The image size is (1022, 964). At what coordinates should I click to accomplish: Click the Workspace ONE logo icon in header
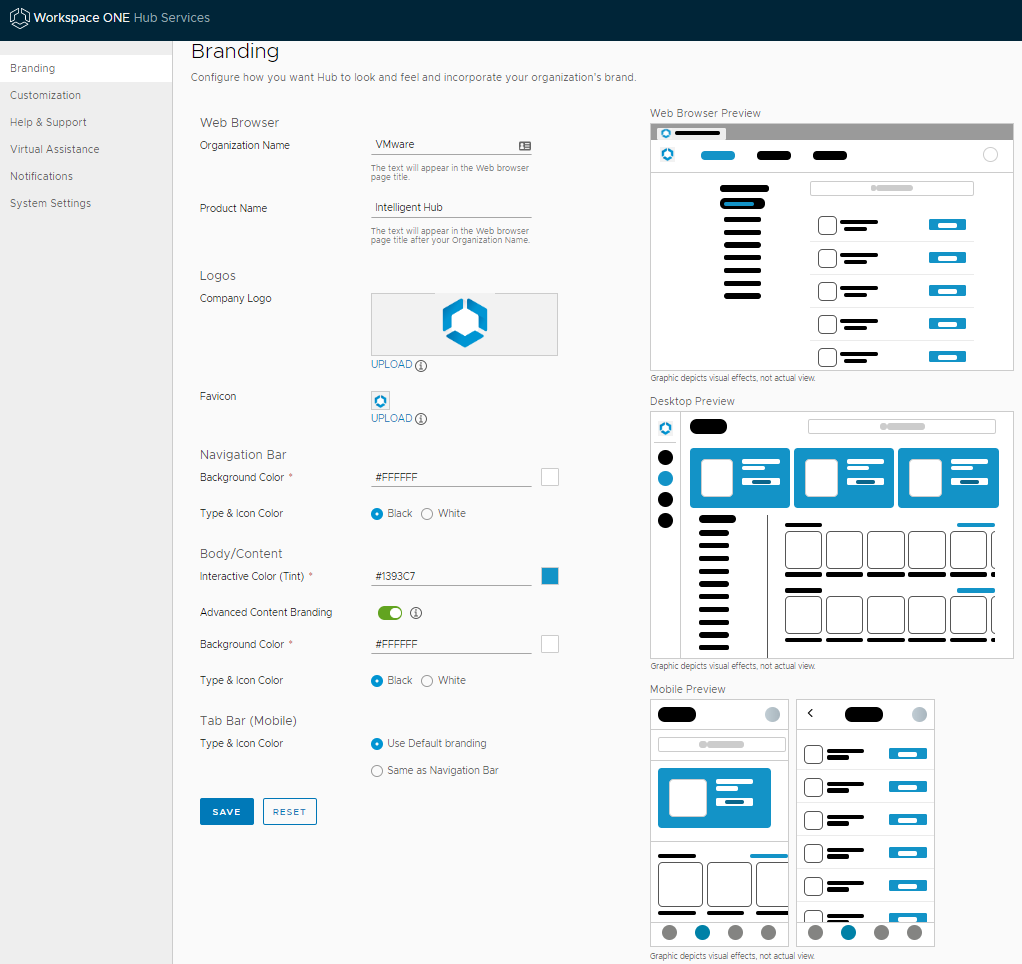coord(19,18)
